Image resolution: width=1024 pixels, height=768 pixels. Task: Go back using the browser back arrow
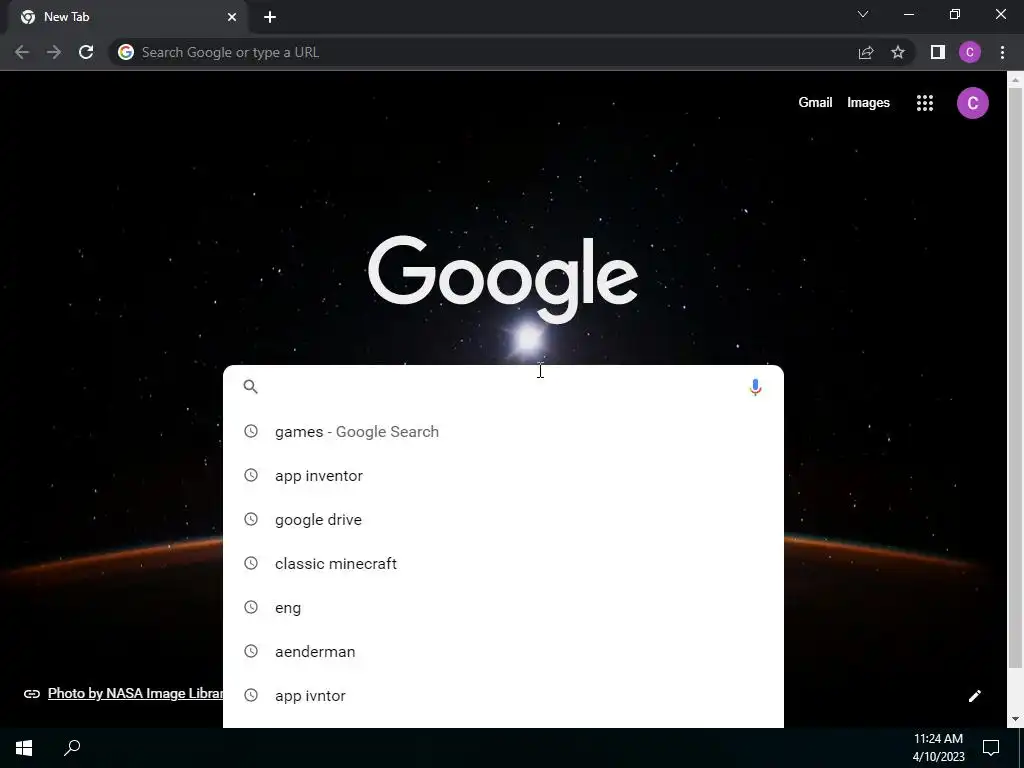[22, 52]
